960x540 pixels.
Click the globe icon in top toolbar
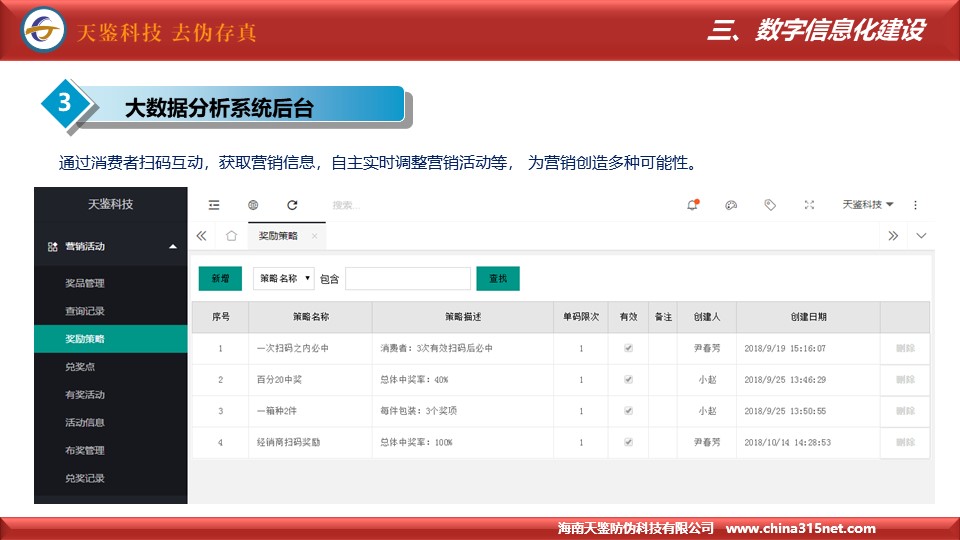(253, 205)
